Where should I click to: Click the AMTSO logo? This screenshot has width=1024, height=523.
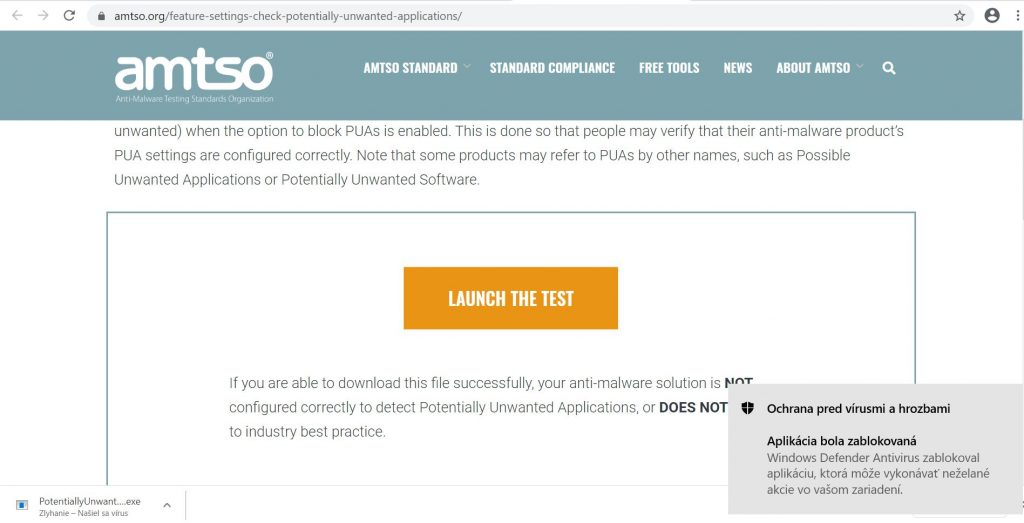(194, 76)
